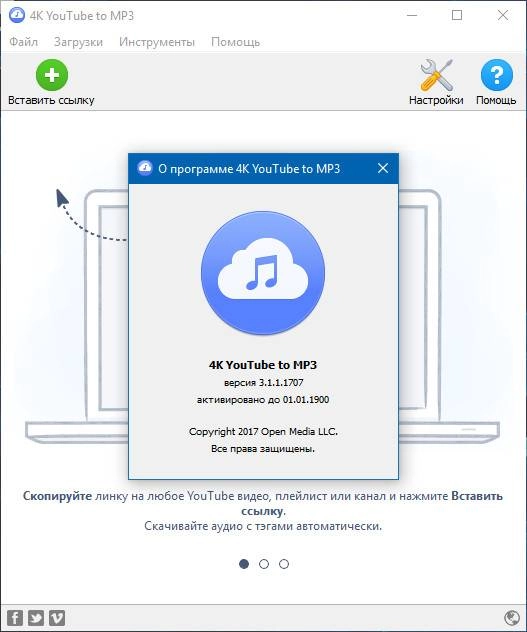
Task: Open the Facebook icon in status bar
Action: (15, 617)
